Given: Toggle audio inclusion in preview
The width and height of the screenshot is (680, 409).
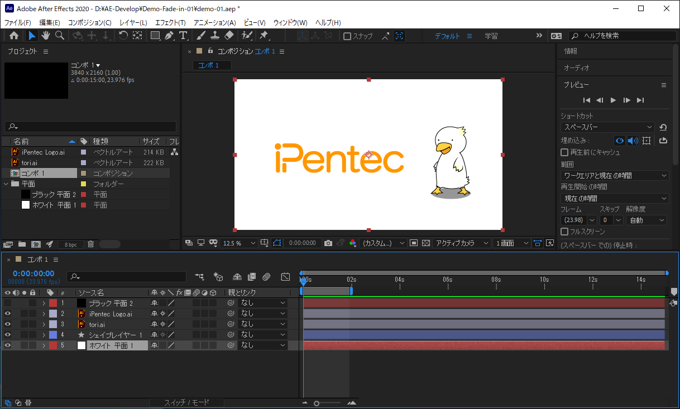Looking at the screenshot, I should [x=633, y=141].
